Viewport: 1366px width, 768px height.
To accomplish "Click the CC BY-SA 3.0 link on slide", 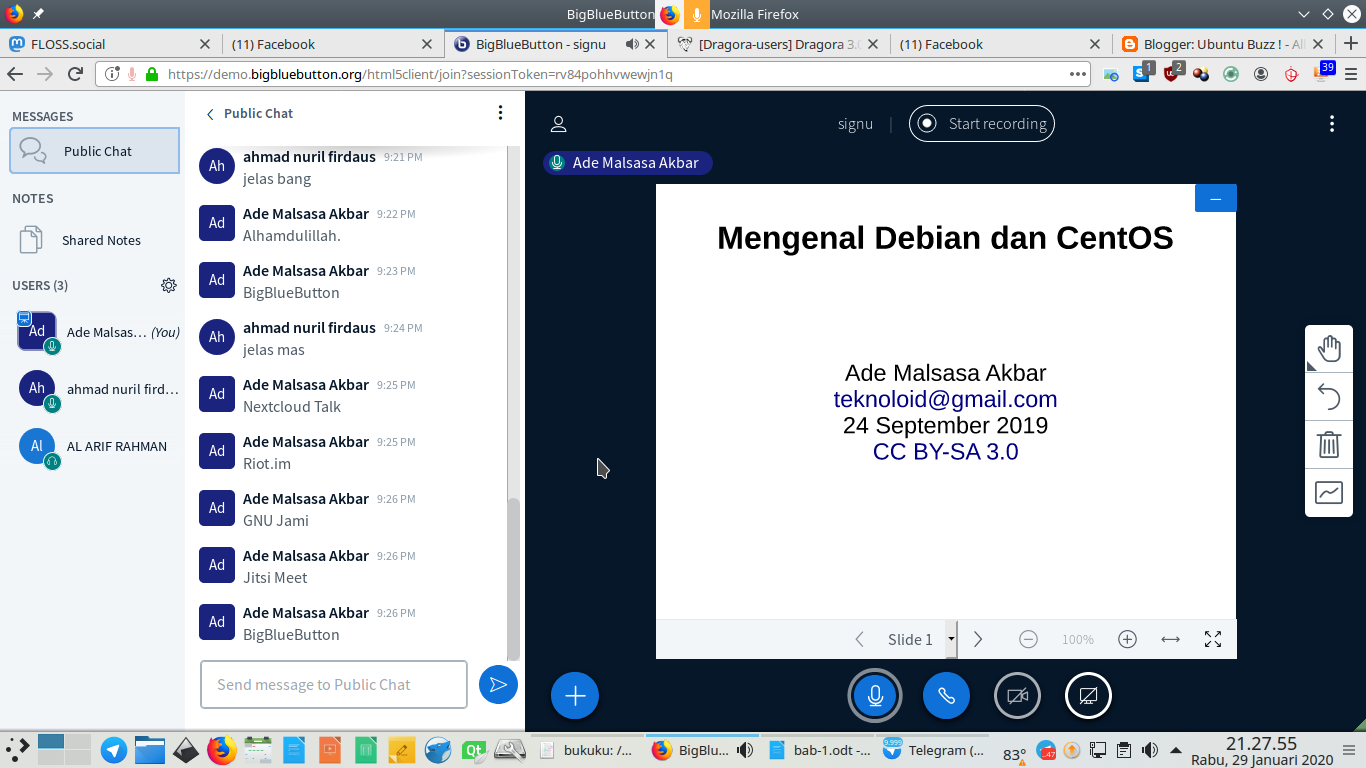I will (x=945, y=451).
